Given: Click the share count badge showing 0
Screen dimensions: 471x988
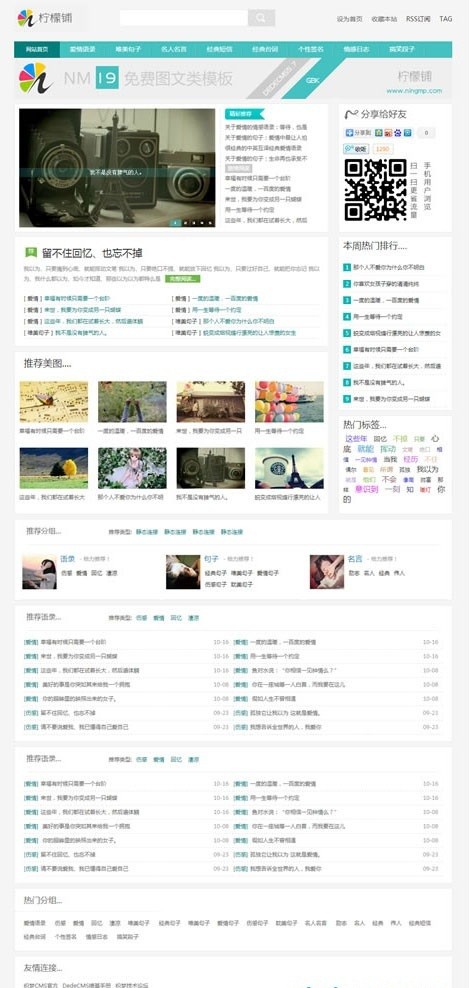Looking at the screenshot, I should (x=426, y=133).
